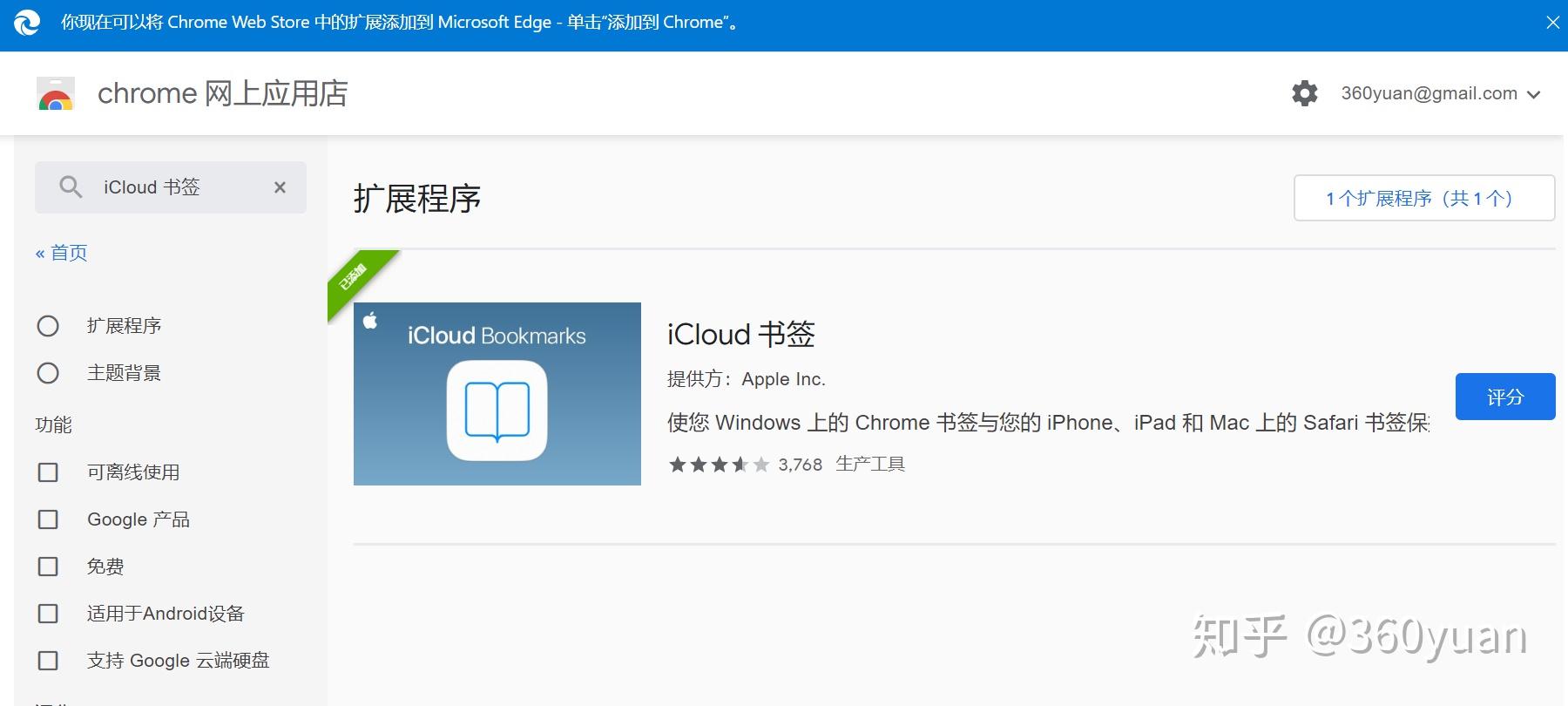
Task: Open the settings gear icon
Action: [1304, 93]
